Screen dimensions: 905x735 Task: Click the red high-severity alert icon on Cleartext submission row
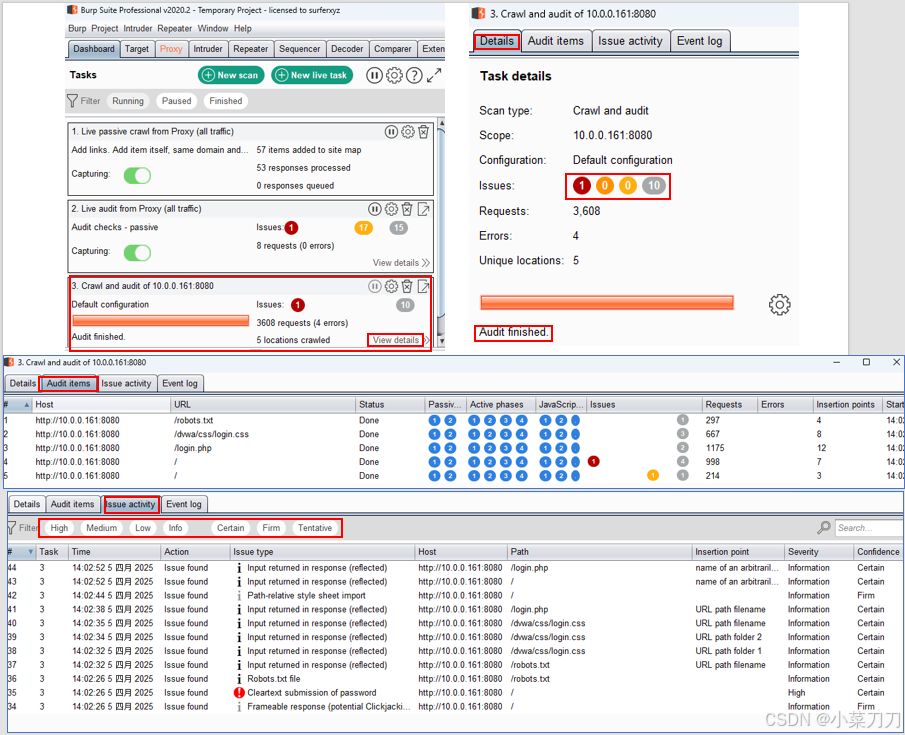[239, 692]
